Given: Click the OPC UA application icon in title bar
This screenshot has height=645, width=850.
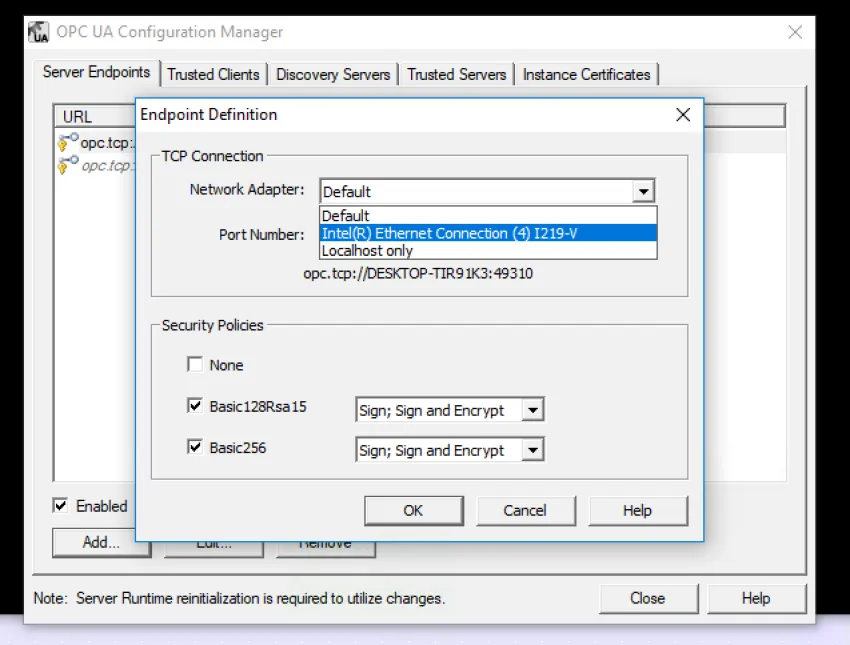Looking at the screenshot, I should pyautogui.click(x=38, y=32).
